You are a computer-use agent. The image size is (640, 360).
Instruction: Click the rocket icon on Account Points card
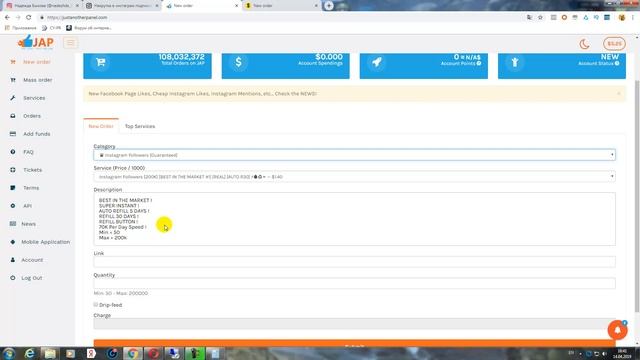click(376, 62)
